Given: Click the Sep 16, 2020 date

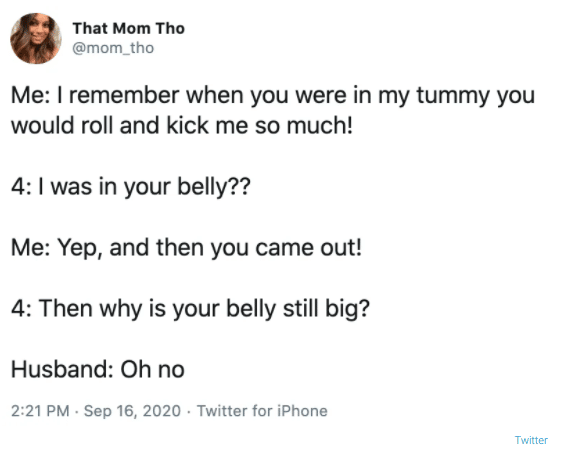Looking at the screenshot, I should 132,411.
